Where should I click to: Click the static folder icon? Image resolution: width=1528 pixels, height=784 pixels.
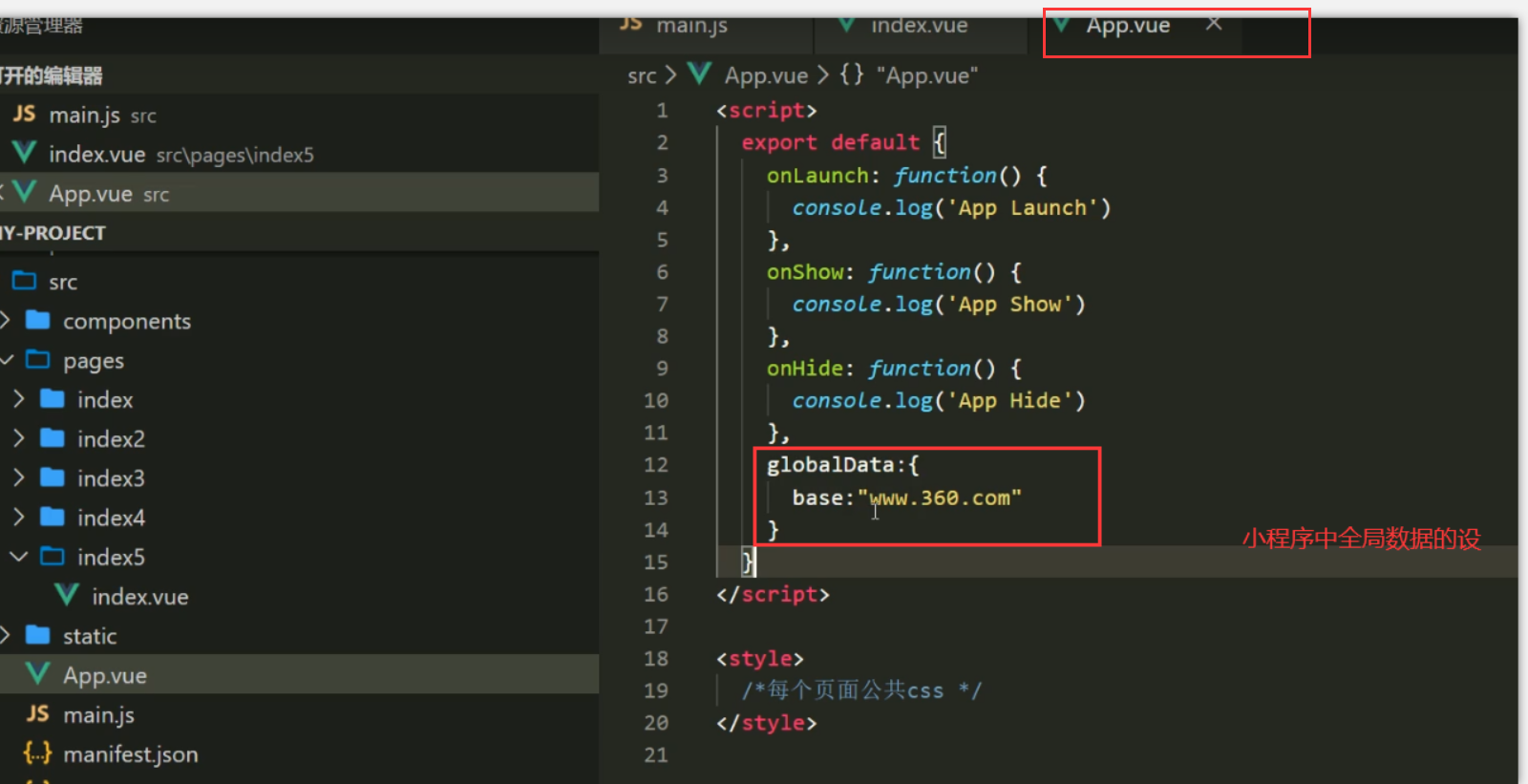click(38, 634)
